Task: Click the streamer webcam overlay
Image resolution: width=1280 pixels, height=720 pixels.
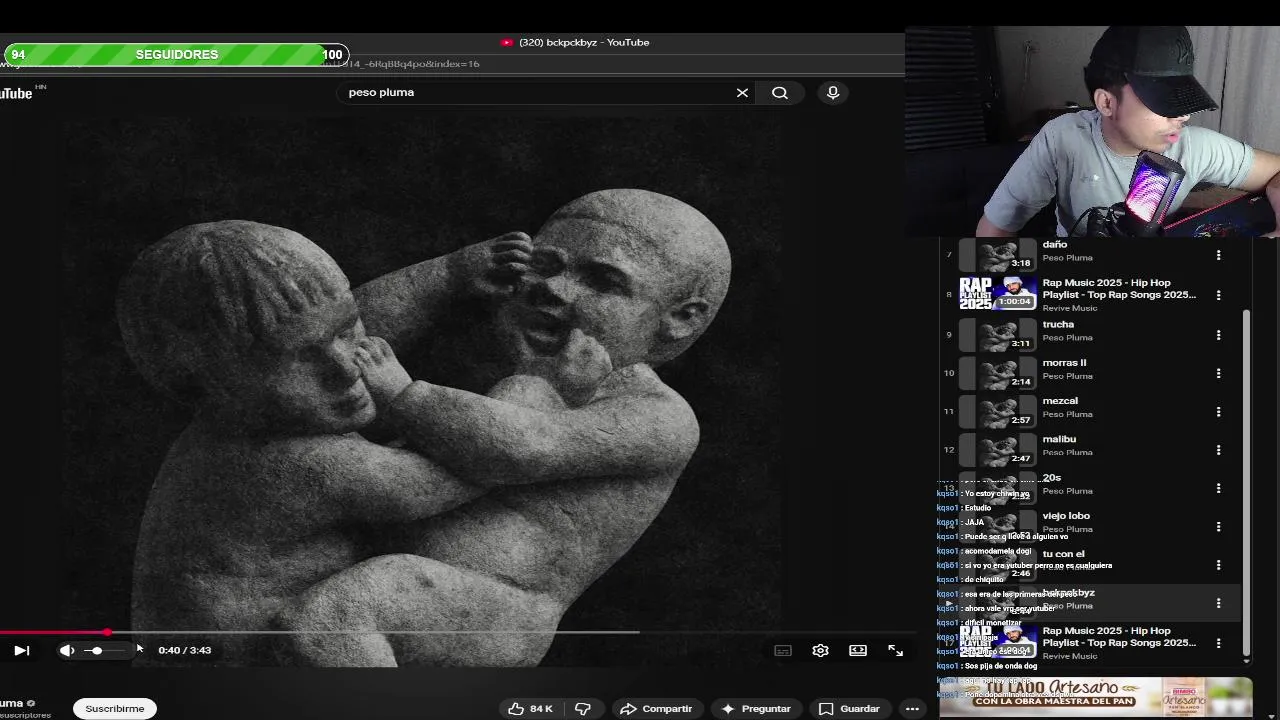Action: [x=1092, y=130]
